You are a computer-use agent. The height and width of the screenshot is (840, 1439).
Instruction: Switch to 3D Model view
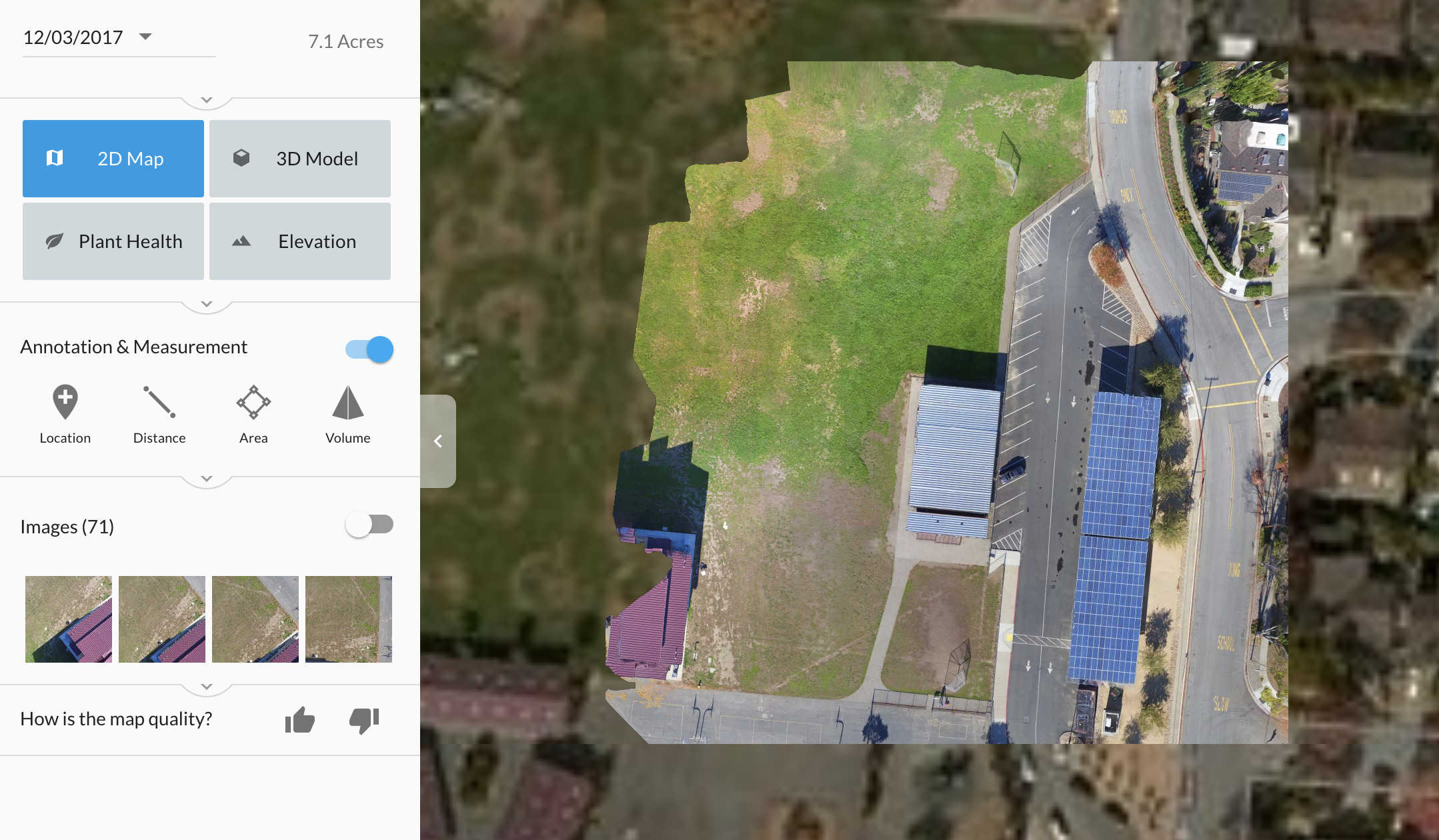[300, 159]
